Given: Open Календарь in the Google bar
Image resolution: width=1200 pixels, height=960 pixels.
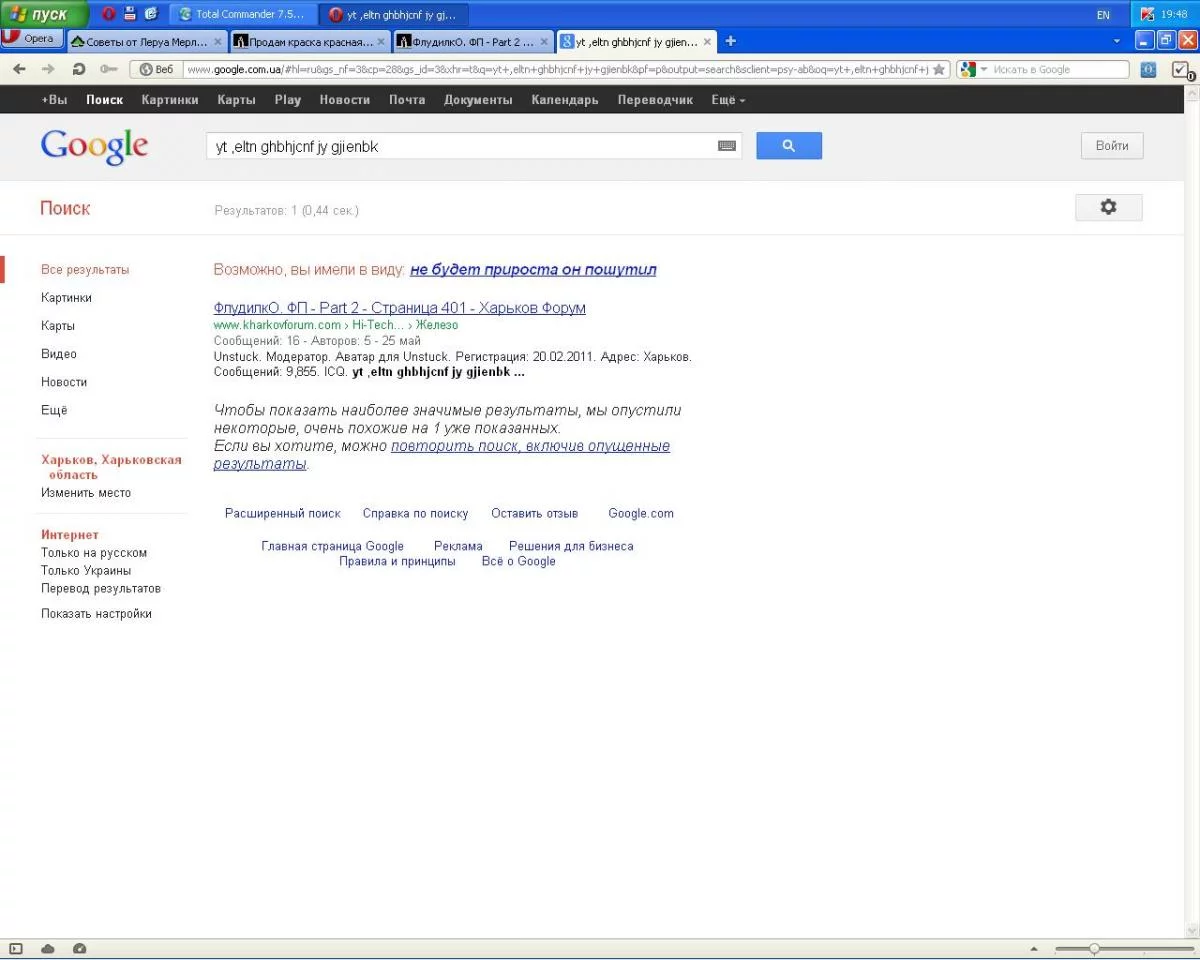Looking at the screenshot, I should [x=565, y=100].
